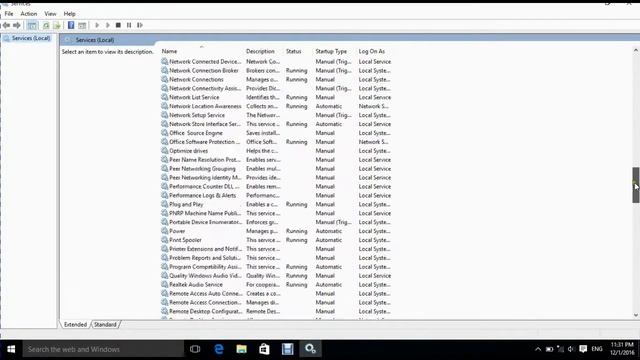Open the Action menu
The width and height of the screenshot is (640, 360).
pos(29,13)
